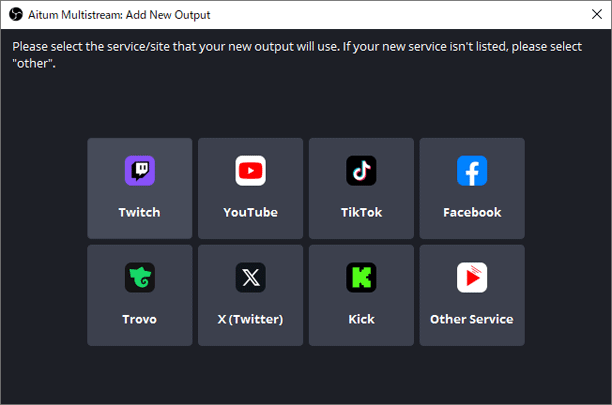Click the OBS logo in title bar

(x=16, y=14)
